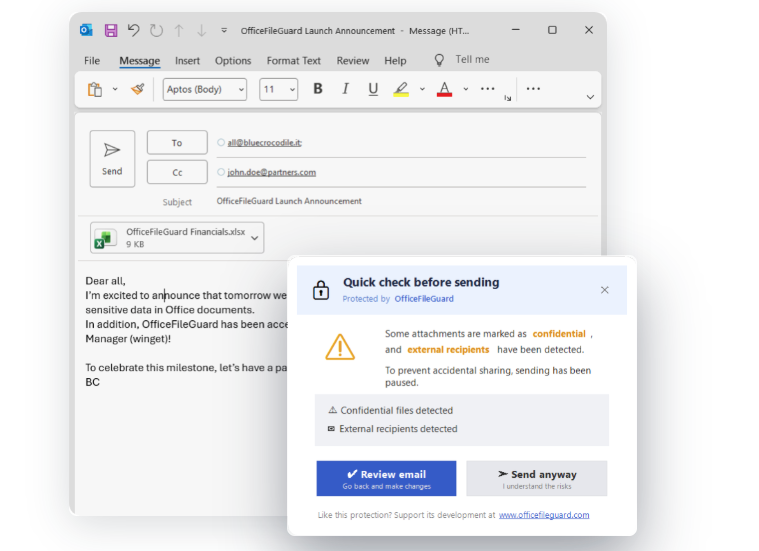Go to next item with down arrow

coord(201,31)
